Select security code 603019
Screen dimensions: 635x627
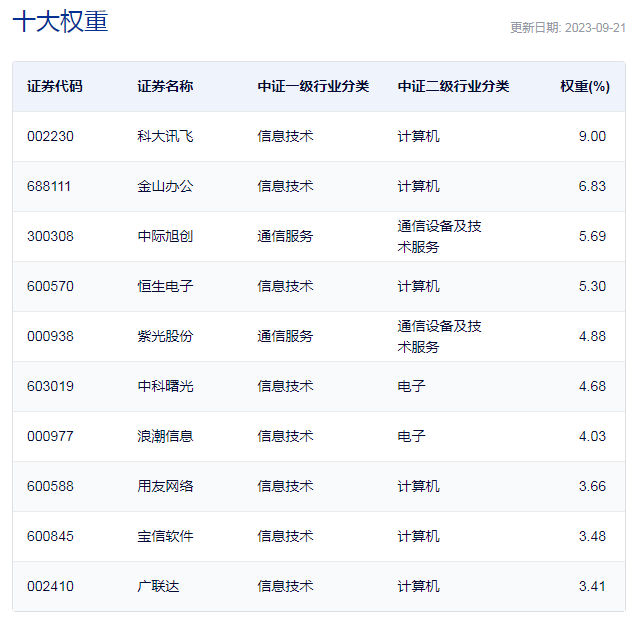click(x=50, y=386)
